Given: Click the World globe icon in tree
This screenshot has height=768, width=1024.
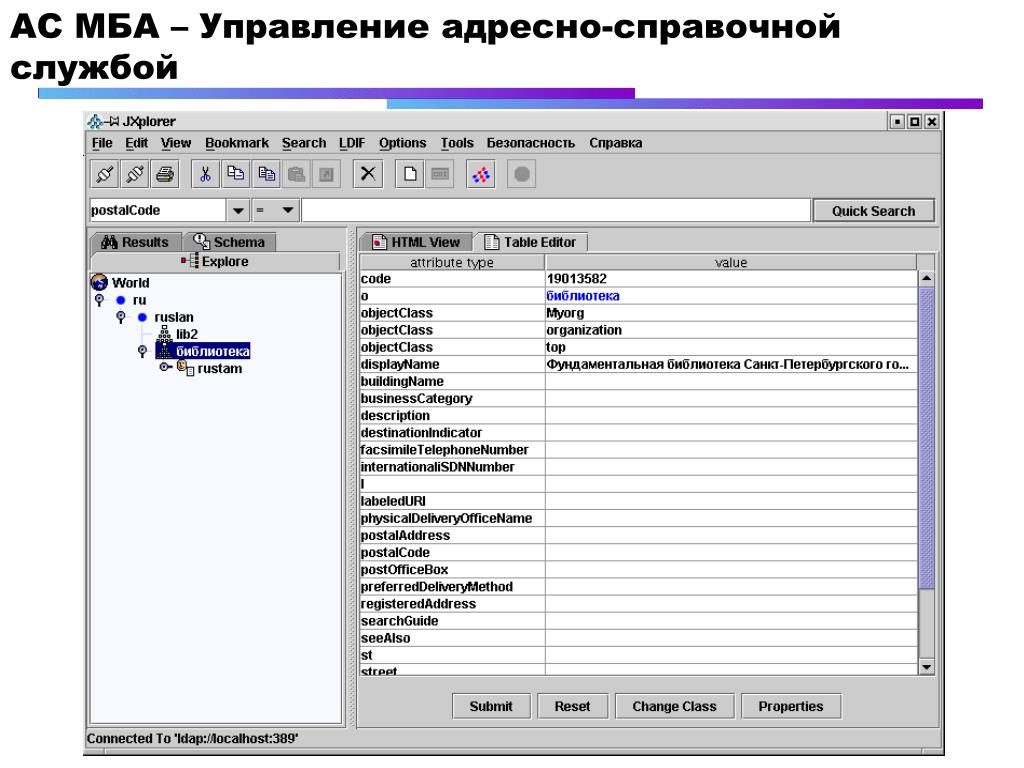Looking at the screenshot, I should pyautogui.click(x=99, y=282).
